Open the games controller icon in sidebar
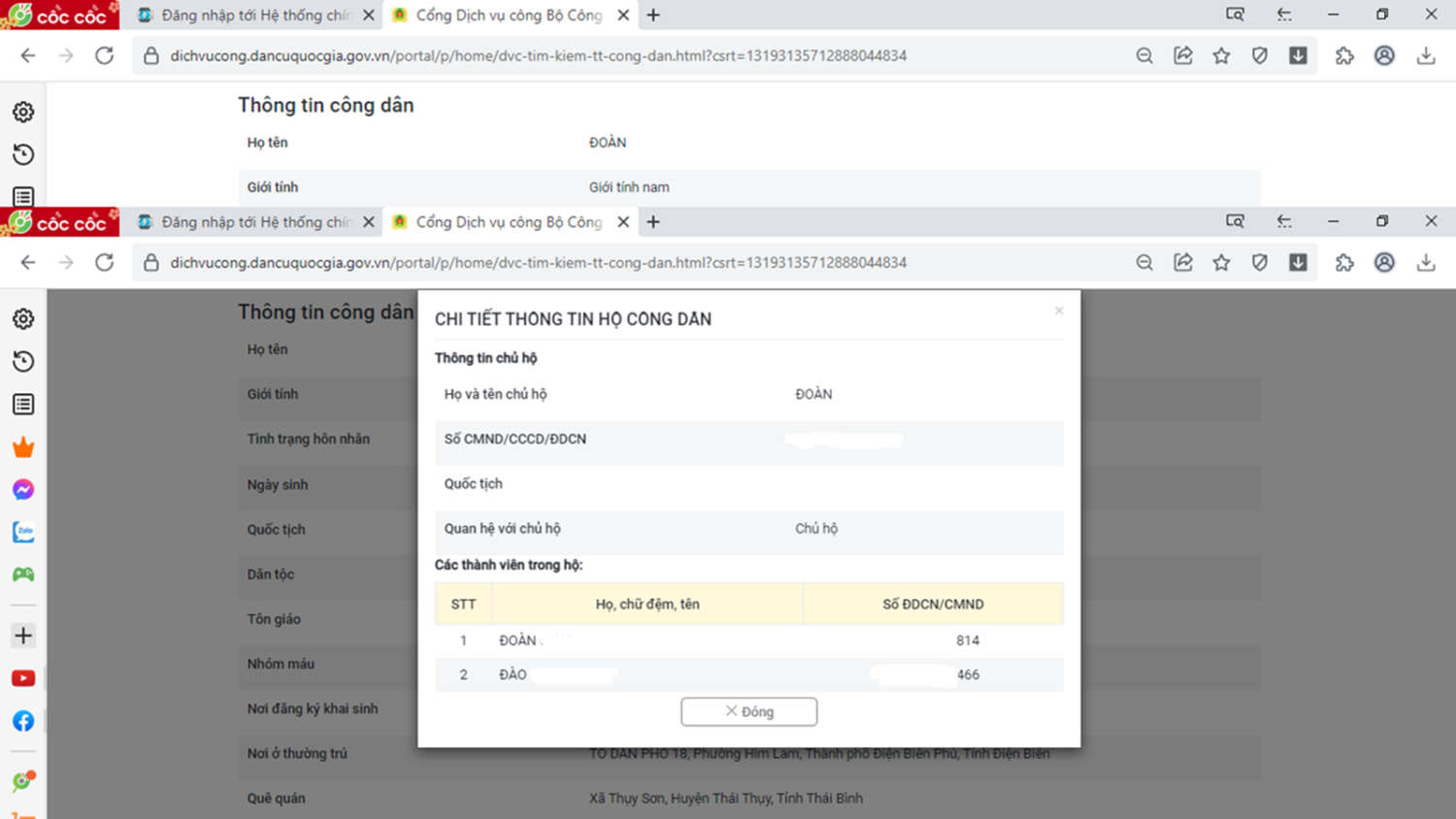Viewport: 1456px width, 819px height. (x=23, y=574)
